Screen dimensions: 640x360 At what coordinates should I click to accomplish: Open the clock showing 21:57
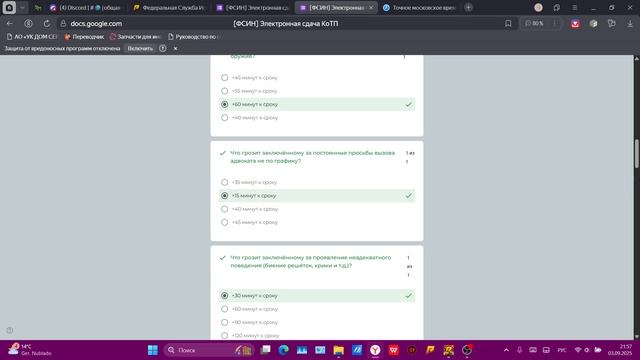(620, 350)
